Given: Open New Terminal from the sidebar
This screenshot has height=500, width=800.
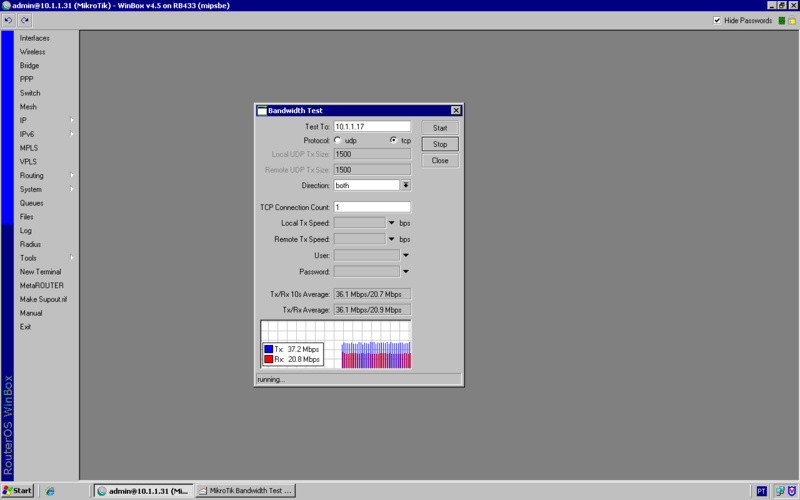Looking at the screenshot, I should tap(40, 272).
